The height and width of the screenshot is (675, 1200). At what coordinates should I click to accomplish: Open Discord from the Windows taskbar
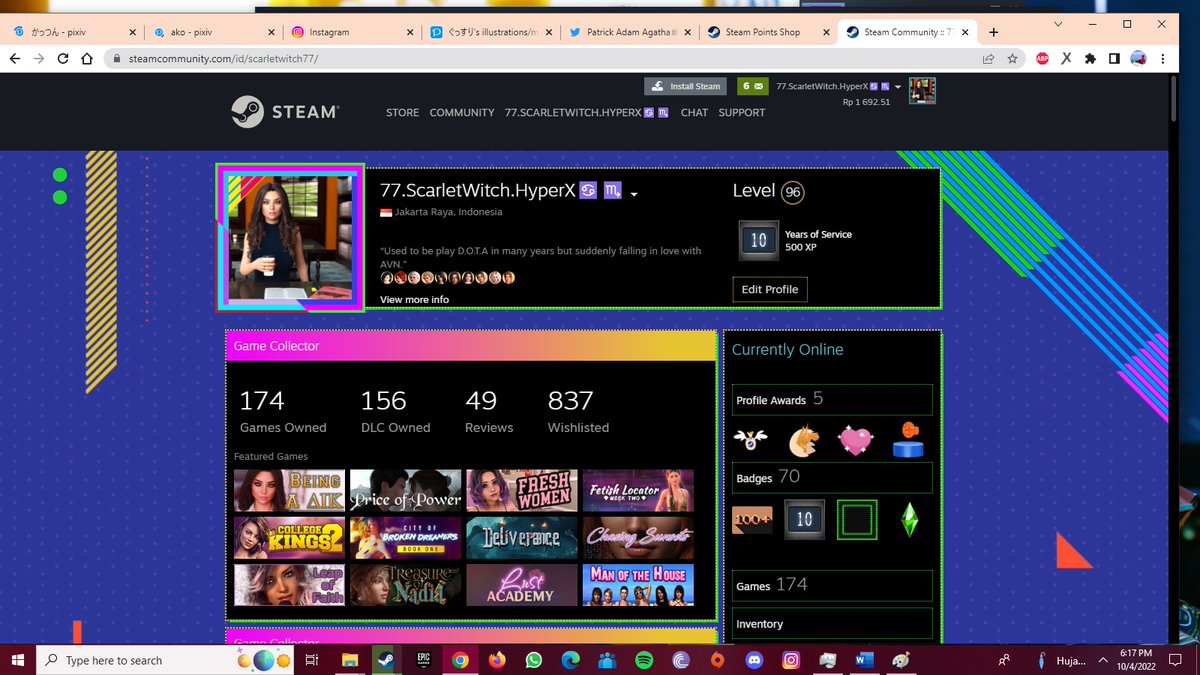point(755,660)
